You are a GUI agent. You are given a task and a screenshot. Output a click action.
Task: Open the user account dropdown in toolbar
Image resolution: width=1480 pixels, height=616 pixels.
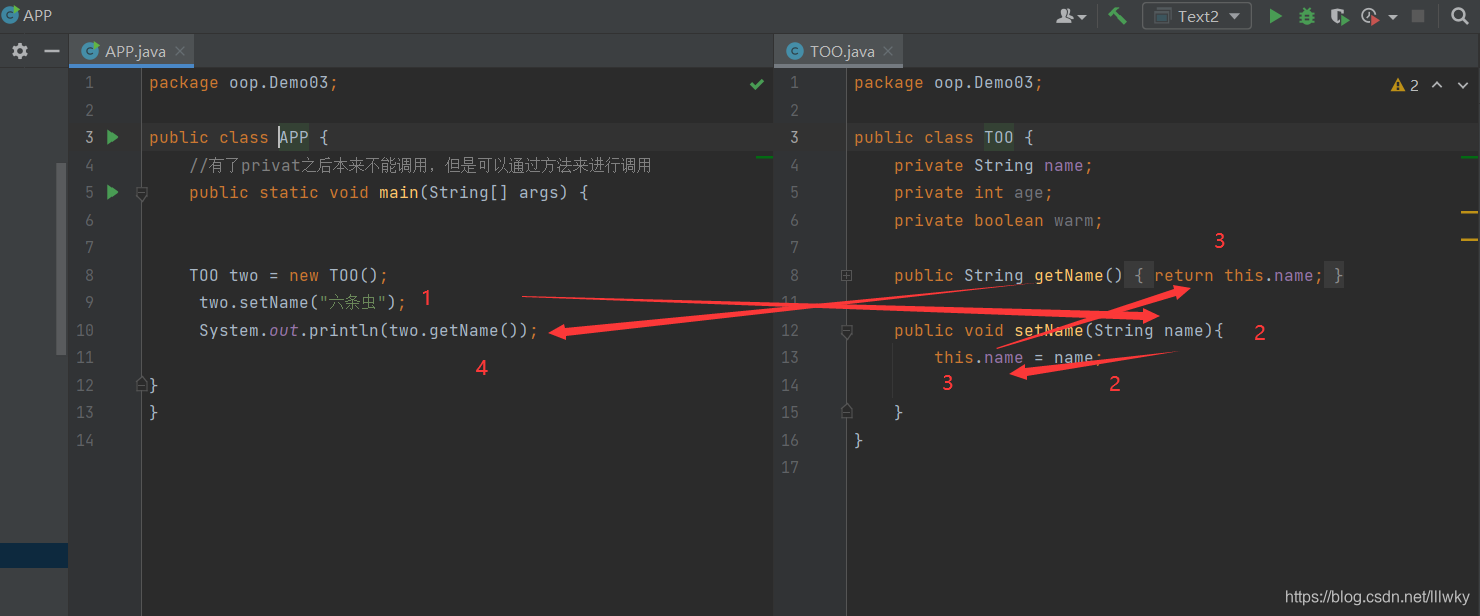pyautogui.click(x=1071, y=16)
